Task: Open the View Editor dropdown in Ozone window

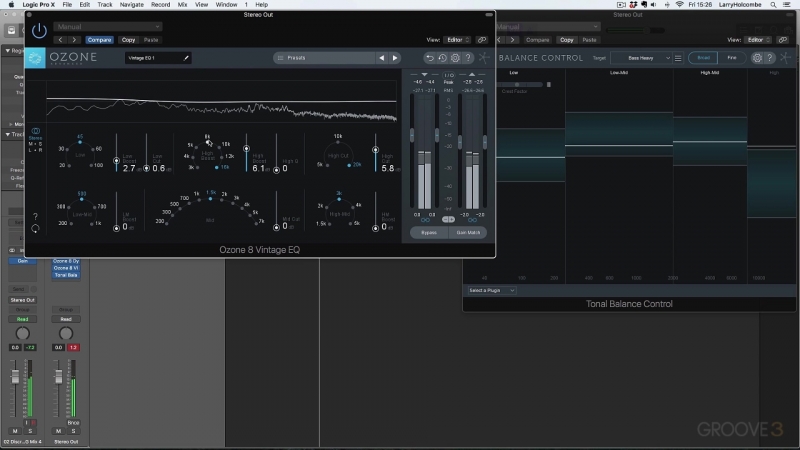Action: pos(458,40)
